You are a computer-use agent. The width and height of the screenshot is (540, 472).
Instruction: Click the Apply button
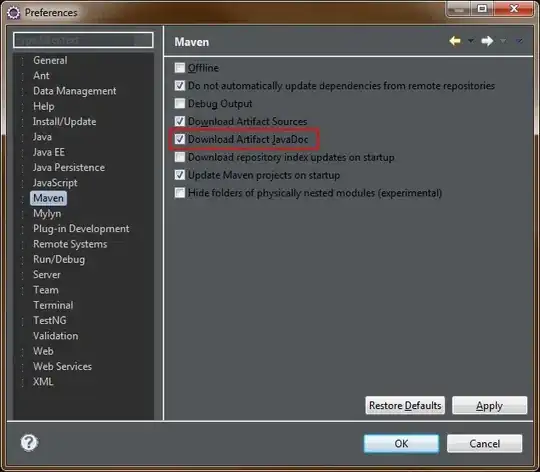pos(489,406)
